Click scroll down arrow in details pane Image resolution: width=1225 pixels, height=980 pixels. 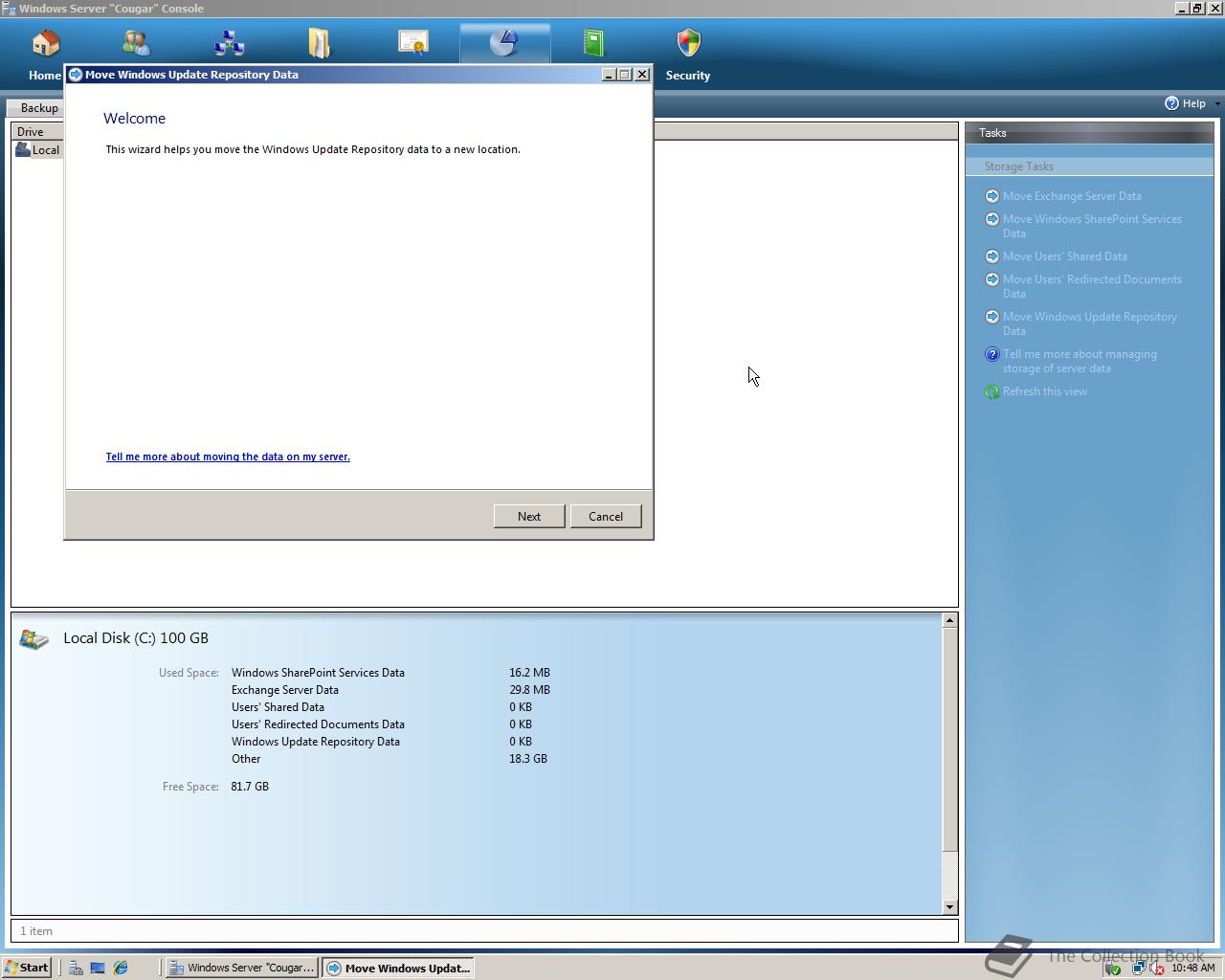pyautogui.click(x=949, y=907)
